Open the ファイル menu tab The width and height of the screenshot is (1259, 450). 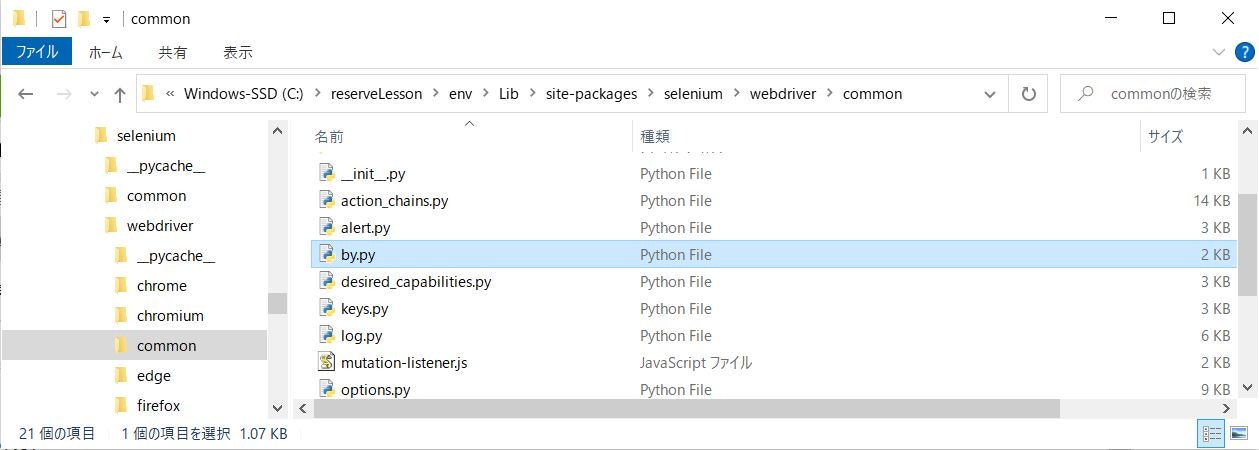pos(37,52)
